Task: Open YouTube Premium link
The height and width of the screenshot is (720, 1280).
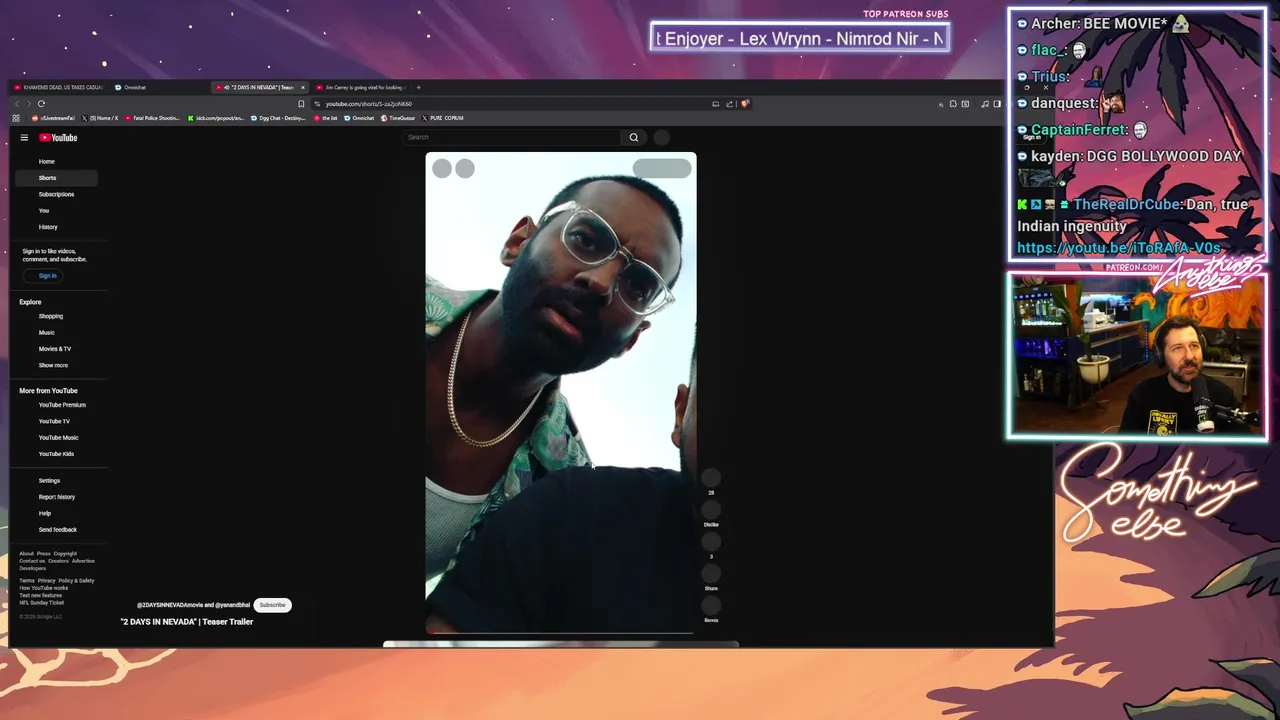Action: (x=62, y=405)
